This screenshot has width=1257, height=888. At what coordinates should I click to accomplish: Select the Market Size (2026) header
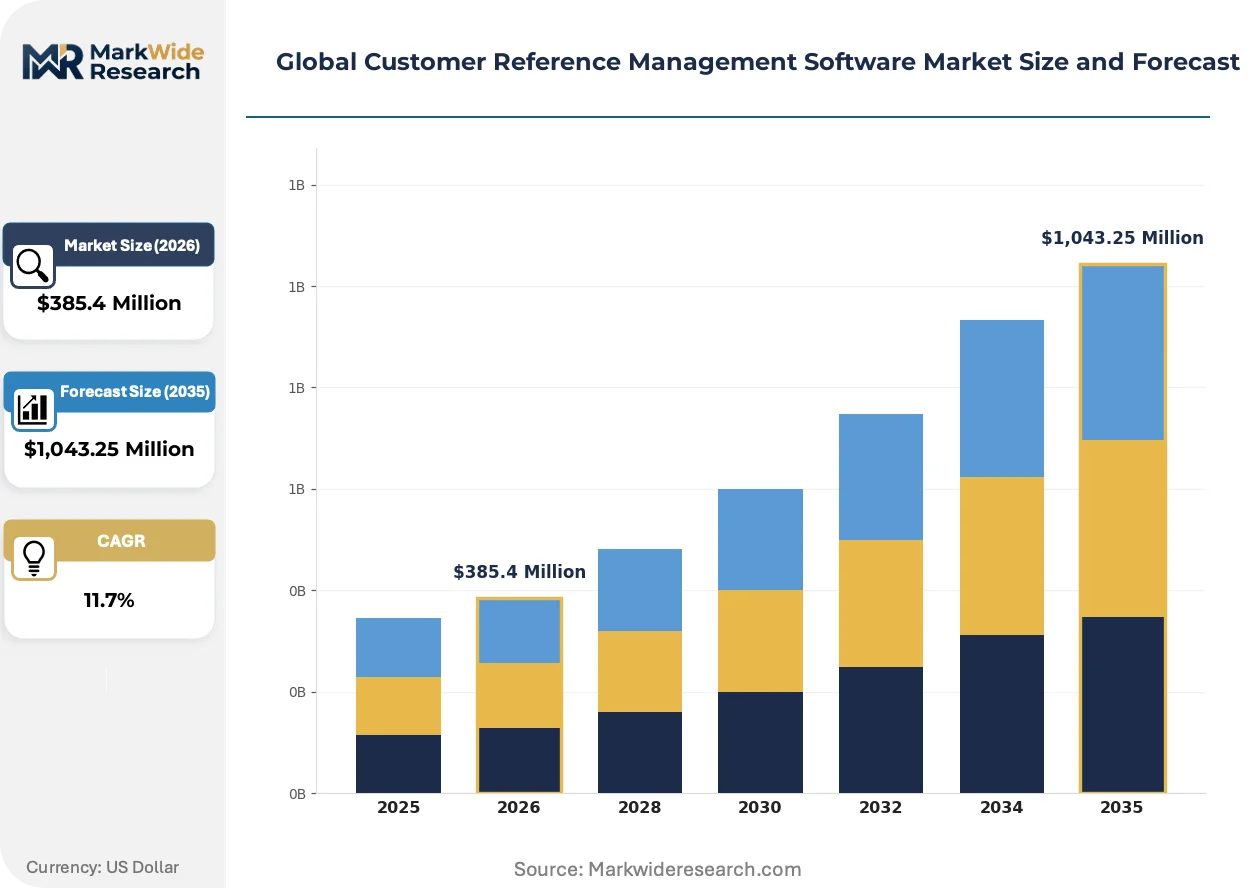point(109,245)
